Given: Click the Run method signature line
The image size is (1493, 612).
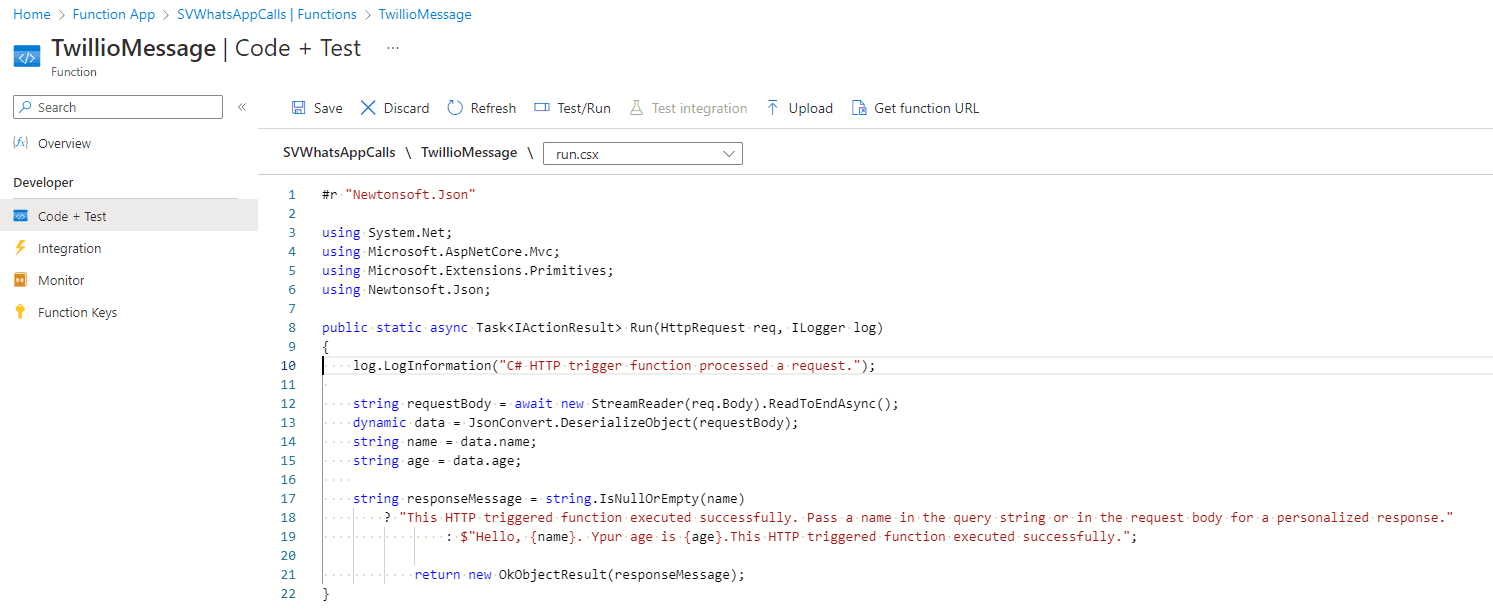Looking at the screenshot, I should point(602,327).
